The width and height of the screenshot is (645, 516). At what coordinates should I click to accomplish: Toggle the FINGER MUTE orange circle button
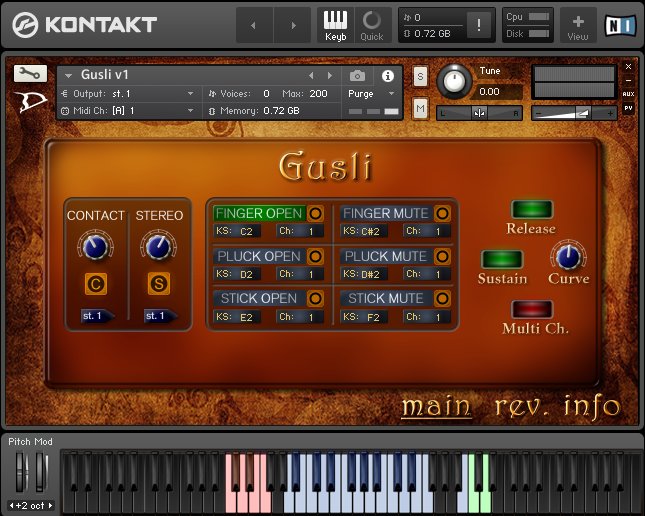click(443, 214)
